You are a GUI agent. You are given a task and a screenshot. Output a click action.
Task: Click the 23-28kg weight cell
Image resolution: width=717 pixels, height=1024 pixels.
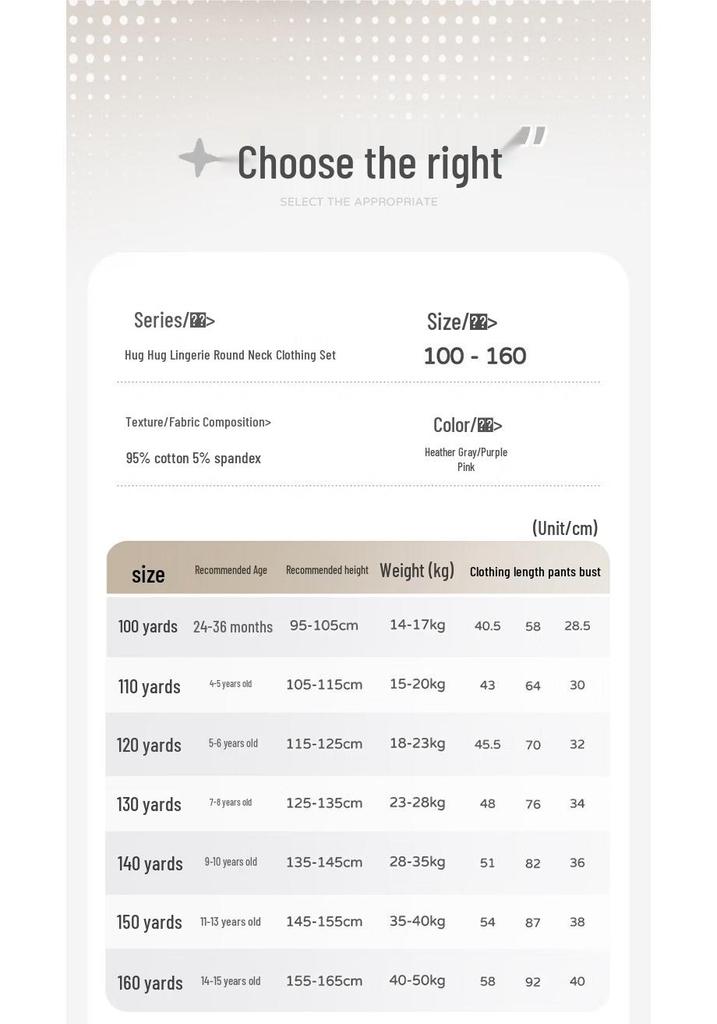[x=417, y=803]
